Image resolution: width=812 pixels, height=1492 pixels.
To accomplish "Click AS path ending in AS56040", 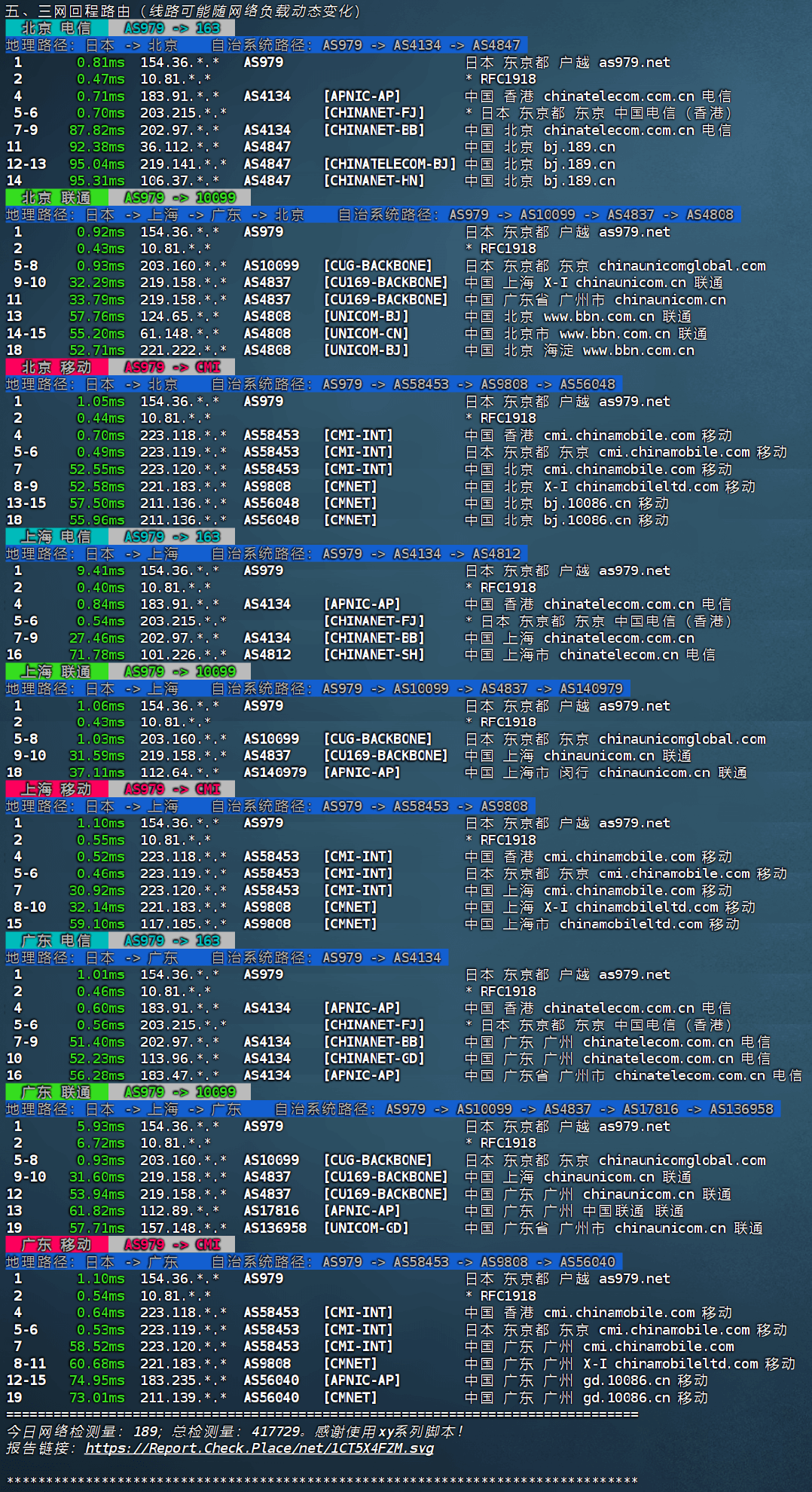I will click(x=469, y=1262).
